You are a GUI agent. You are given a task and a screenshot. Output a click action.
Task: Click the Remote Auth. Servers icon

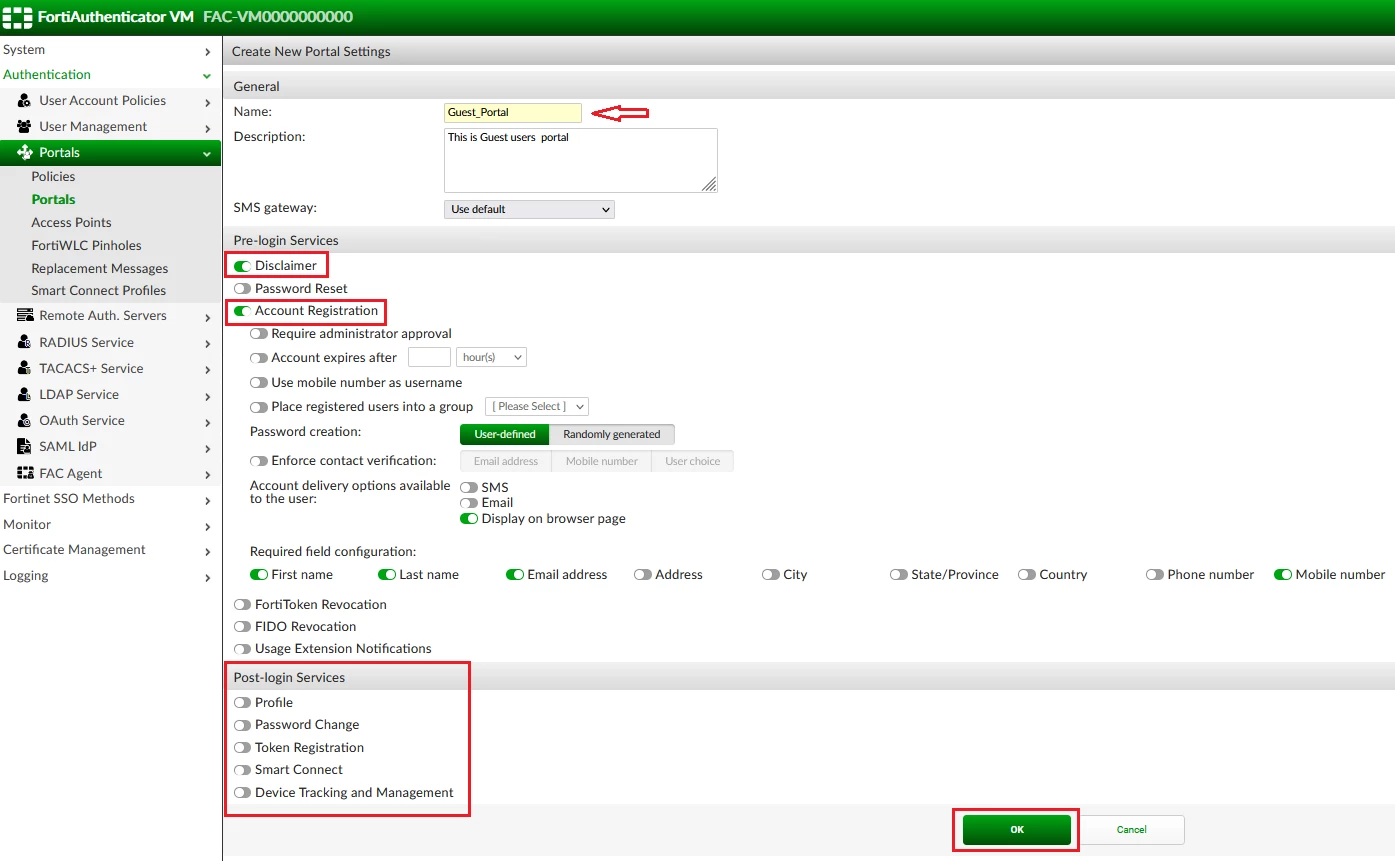tap(24, 316)
